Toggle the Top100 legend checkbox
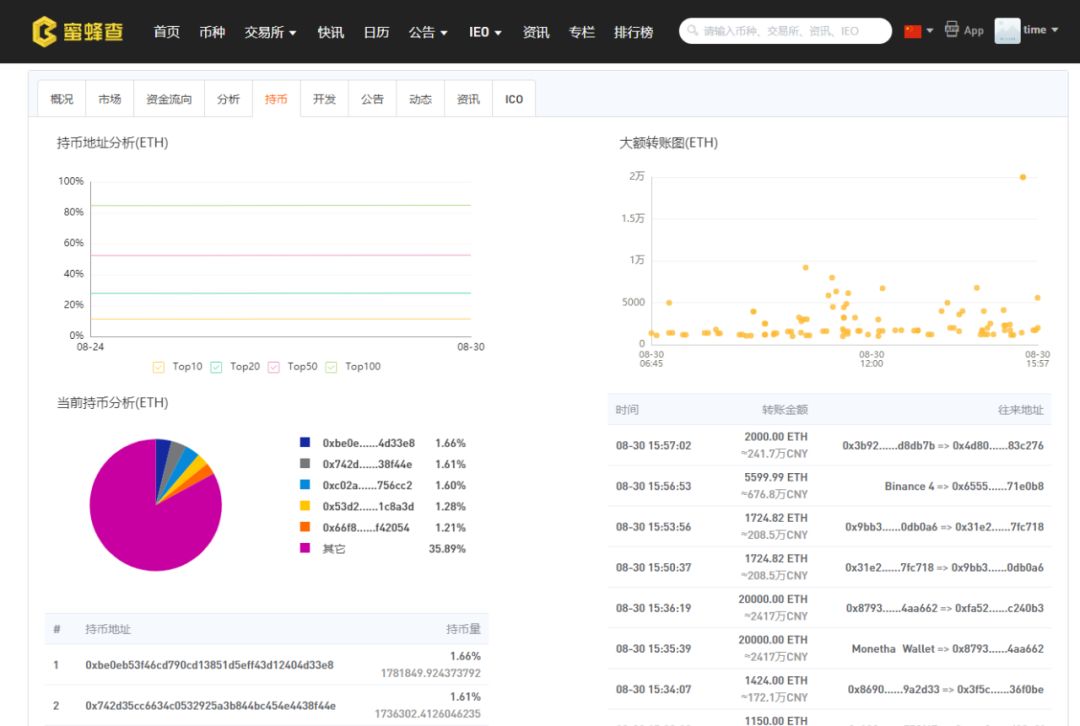Viewport: 1080px width, 726px height. [331, 367]
